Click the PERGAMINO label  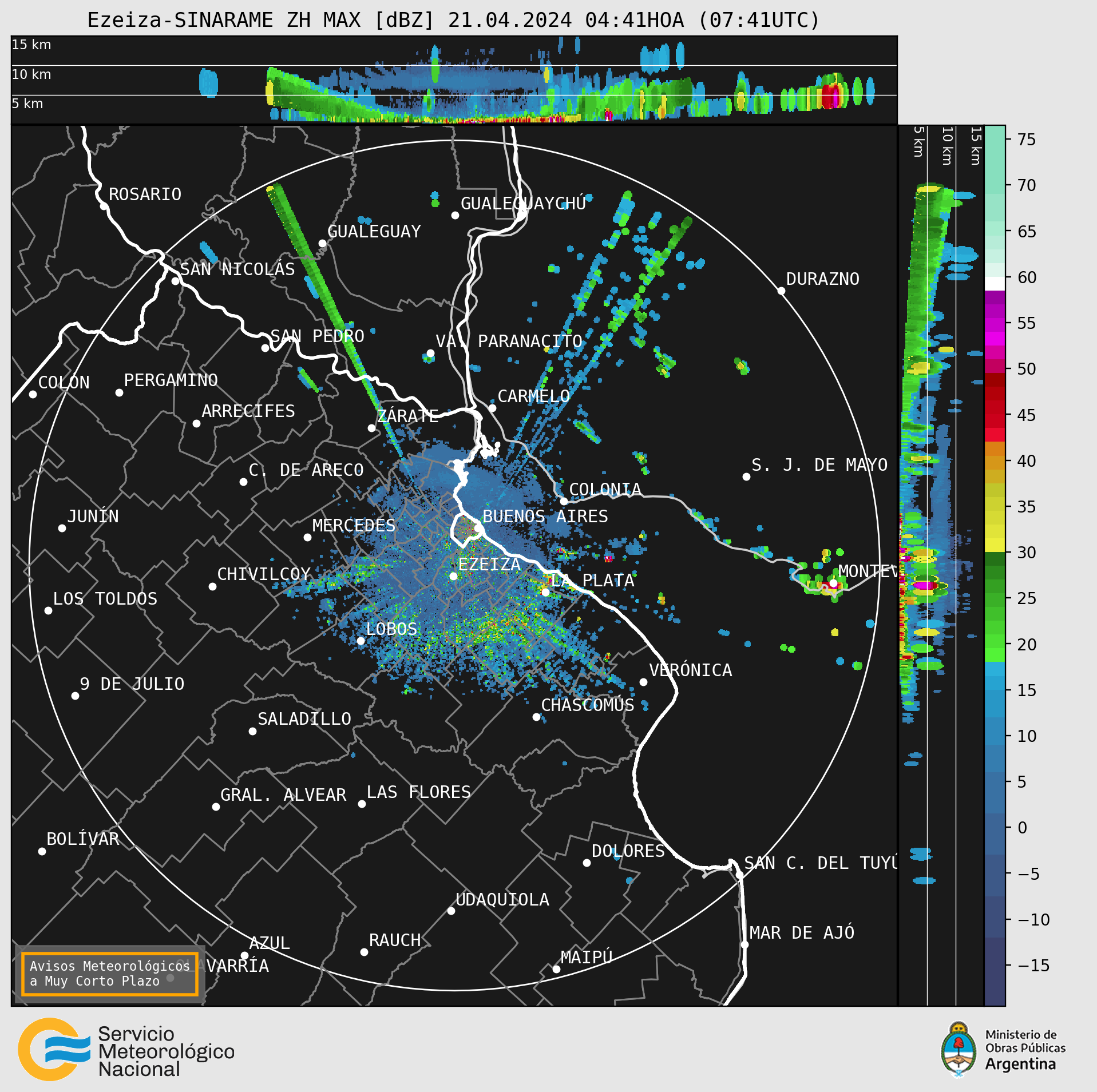click(171, 380)
